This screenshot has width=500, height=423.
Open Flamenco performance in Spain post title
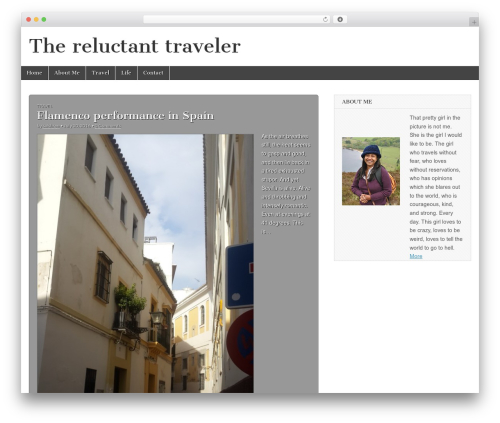click(125, 116)
